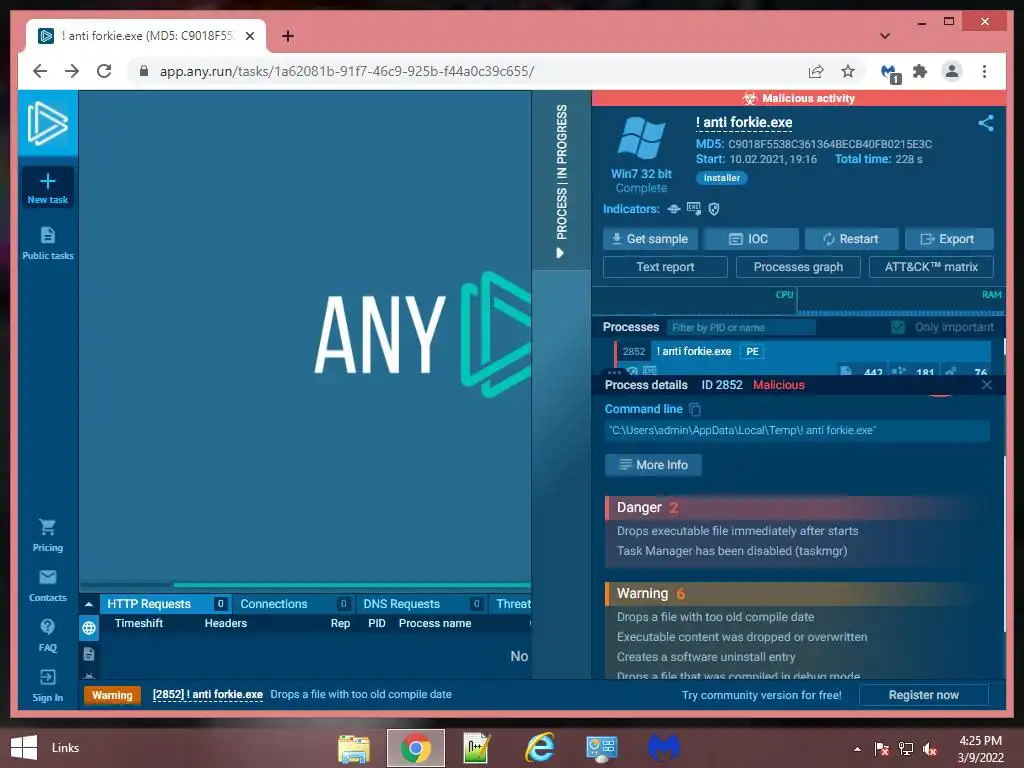Open Contacts from sidebar
1024x768 pixels.
click(x=48, y=586)
